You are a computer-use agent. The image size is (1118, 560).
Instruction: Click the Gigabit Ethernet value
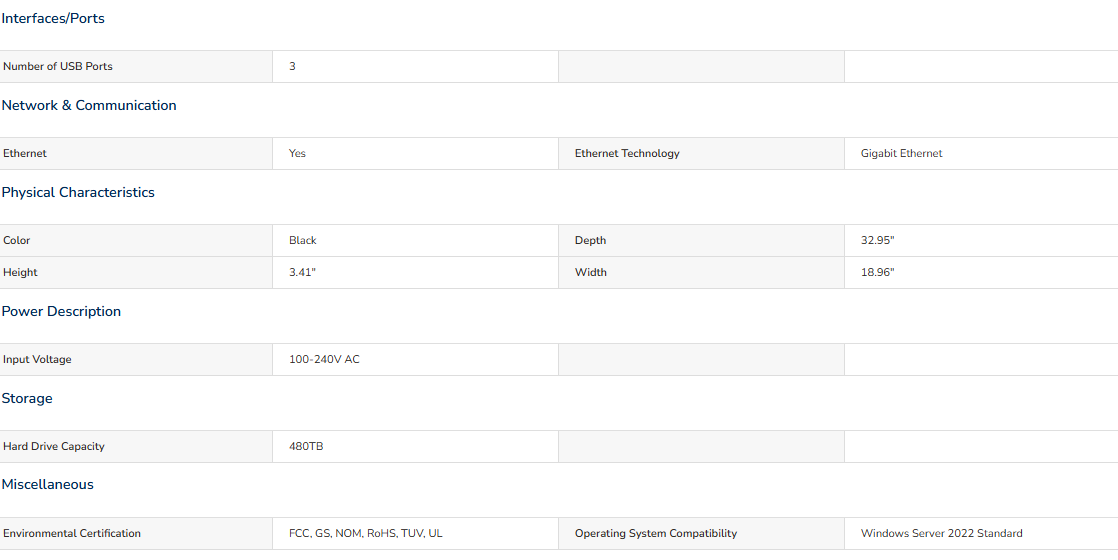(901, 153)
